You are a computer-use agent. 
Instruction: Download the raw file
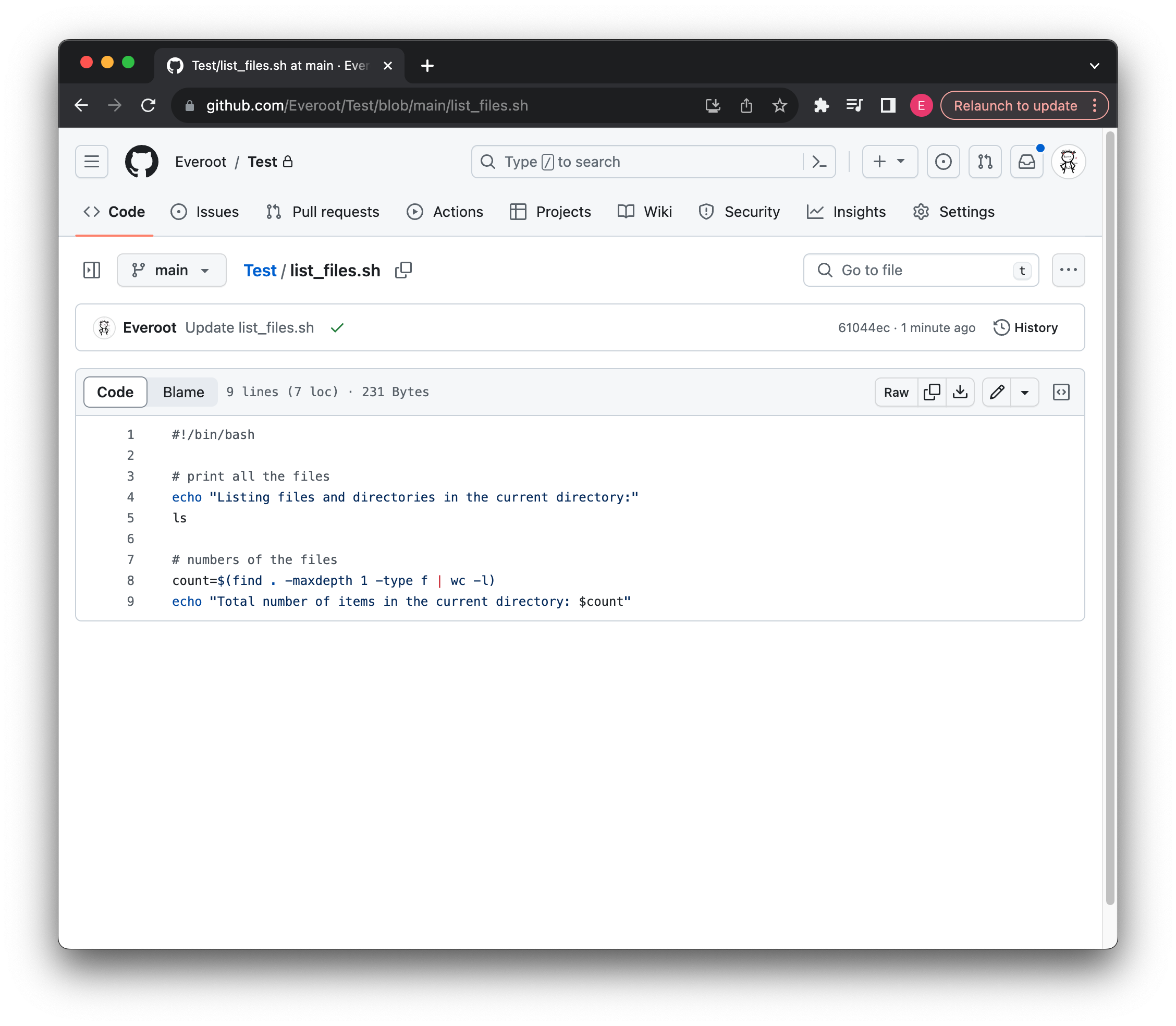pos(960,392)
